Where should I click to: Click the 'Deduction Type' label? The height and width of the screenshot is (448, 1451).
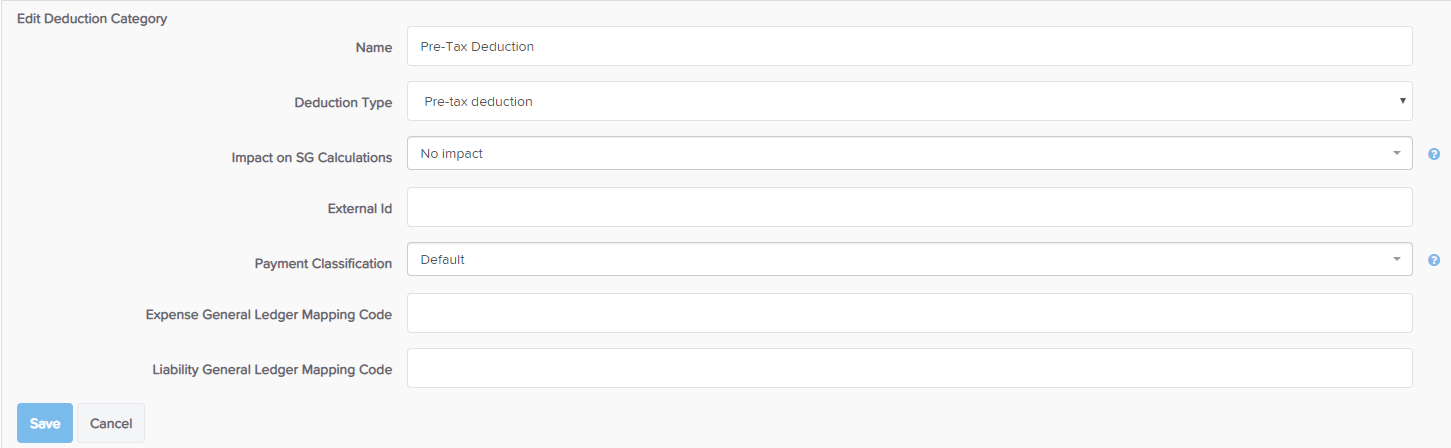pos(343,102)
